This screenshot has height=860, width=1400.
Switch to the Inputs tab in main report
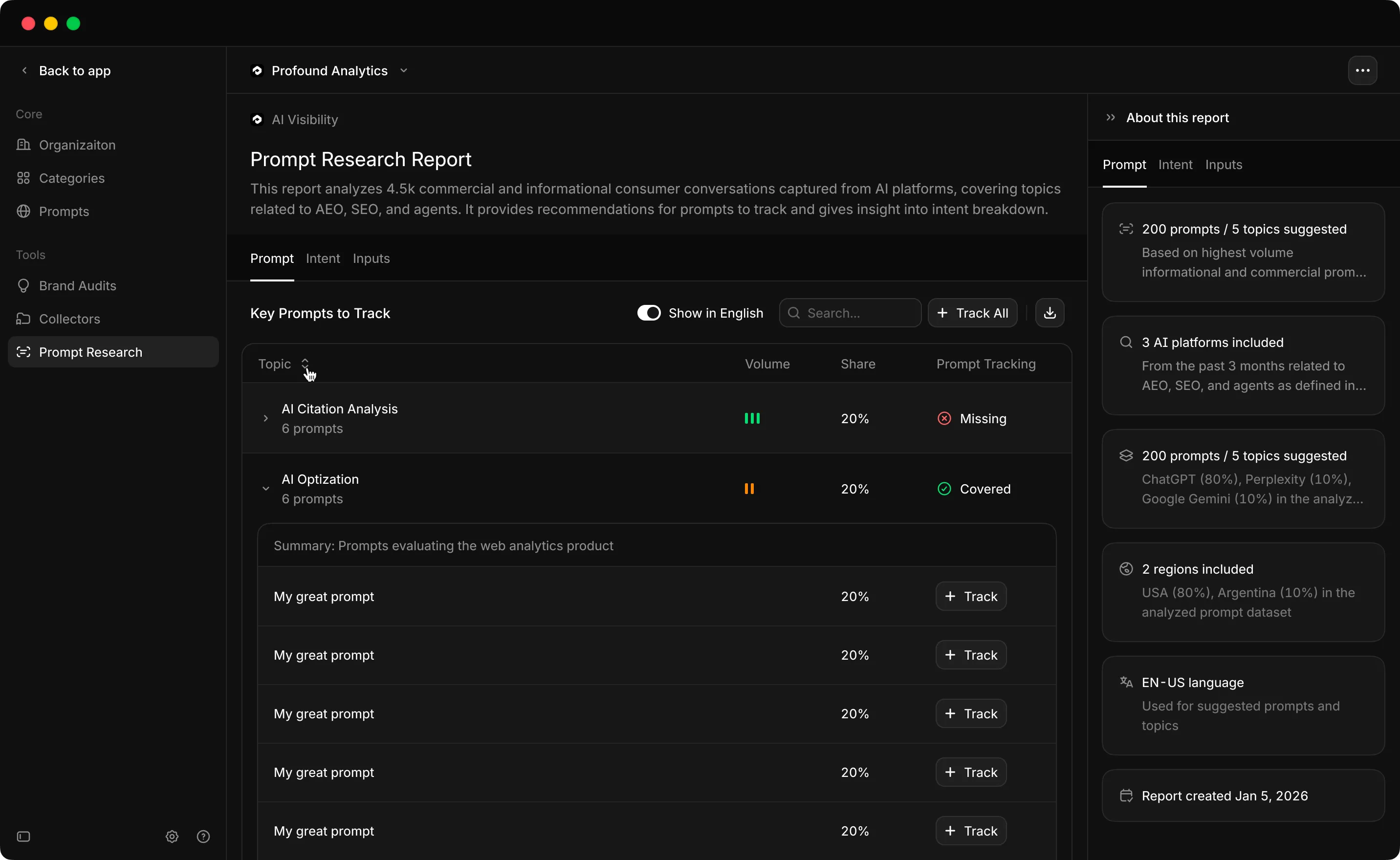(371, 259)
